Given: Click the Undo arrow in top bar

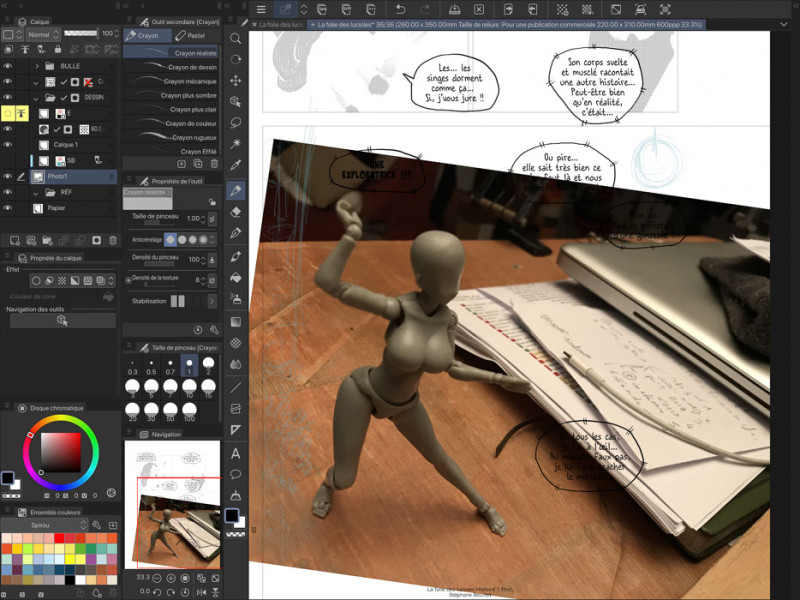Looking at the screenshot, I should pos(399,9).
